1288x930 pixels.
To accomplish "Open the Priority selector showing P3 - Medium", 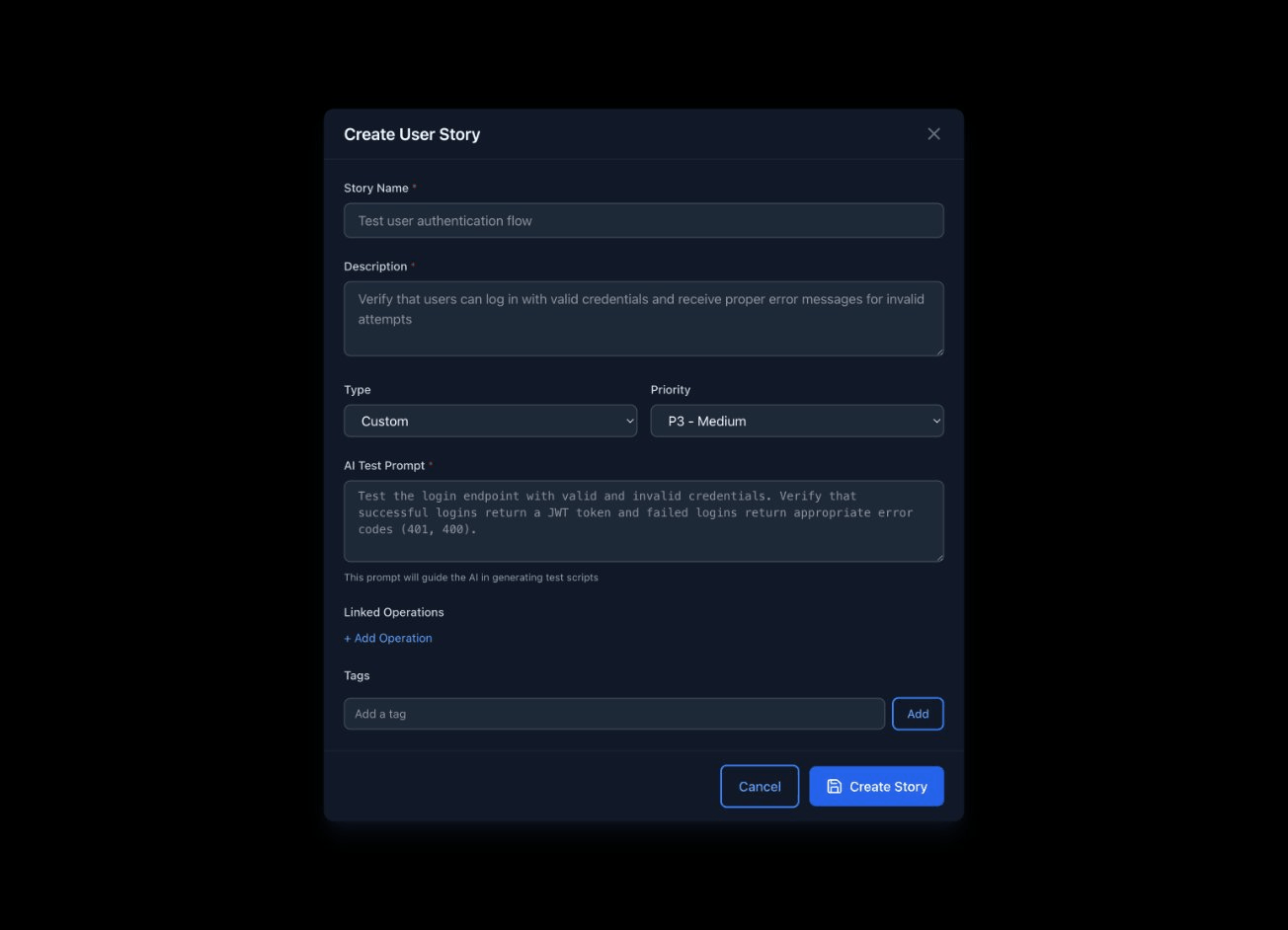I will point(796,421).
